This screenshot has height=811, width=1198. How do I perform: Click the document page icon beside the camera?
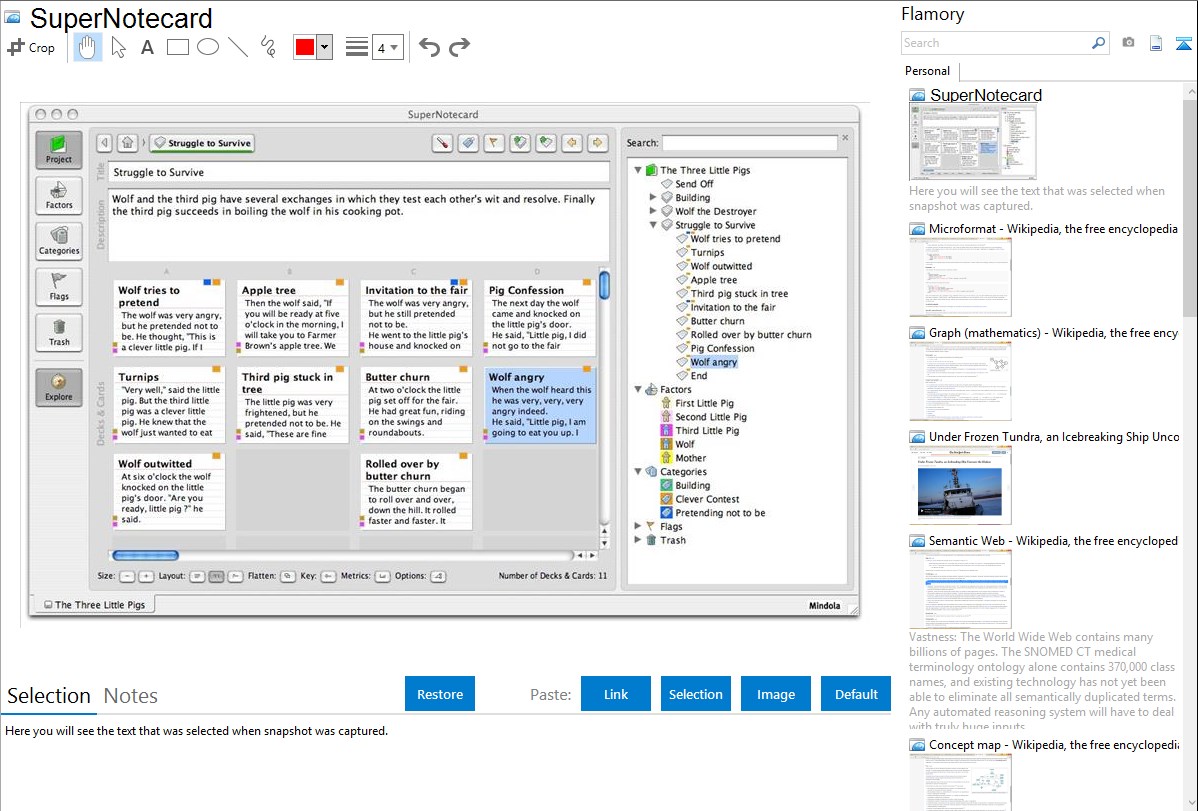[1156, 43]
